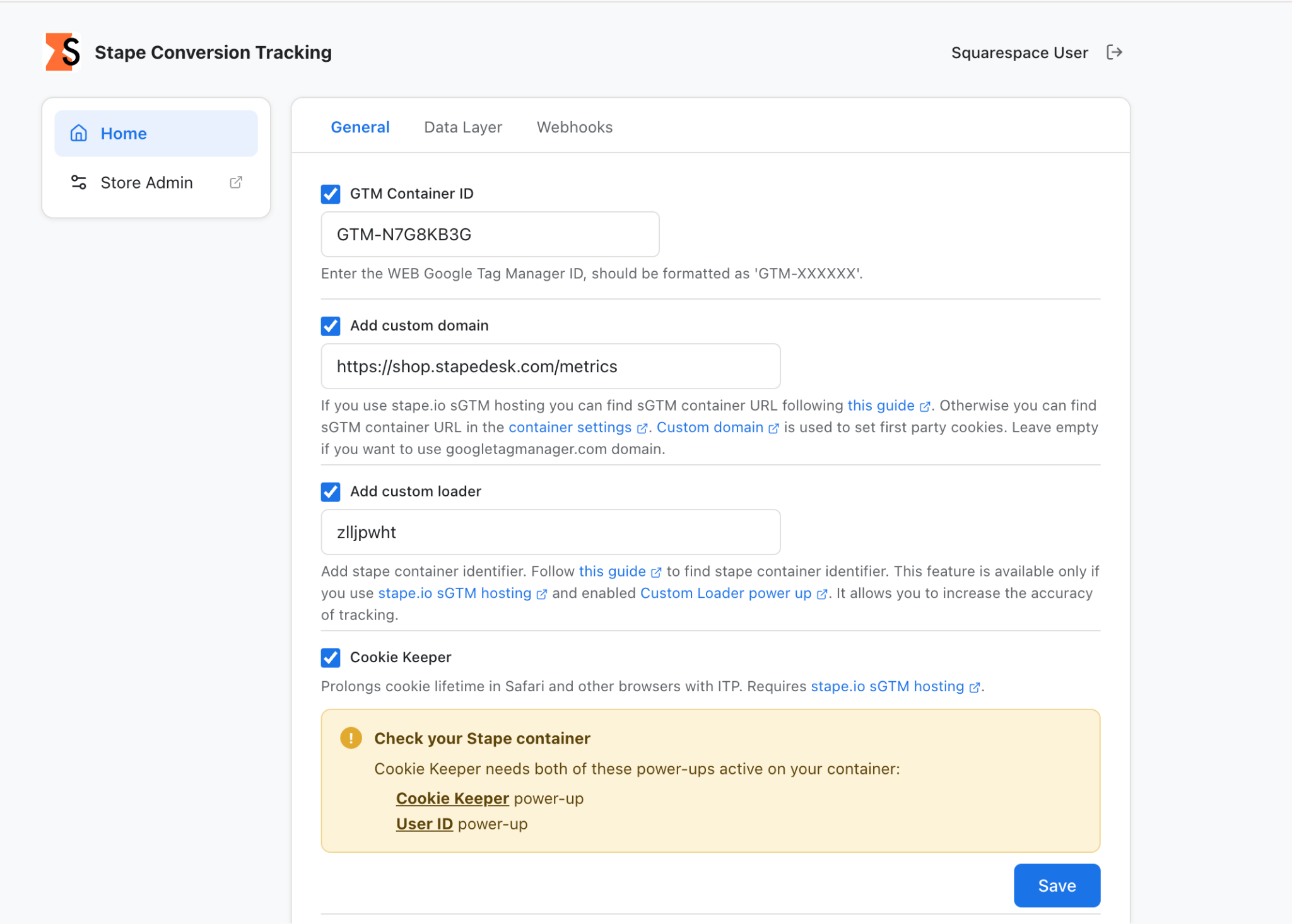Open Home in the sidebar
This screenshot has height=924, width=1292.
[x=156, y=133]
